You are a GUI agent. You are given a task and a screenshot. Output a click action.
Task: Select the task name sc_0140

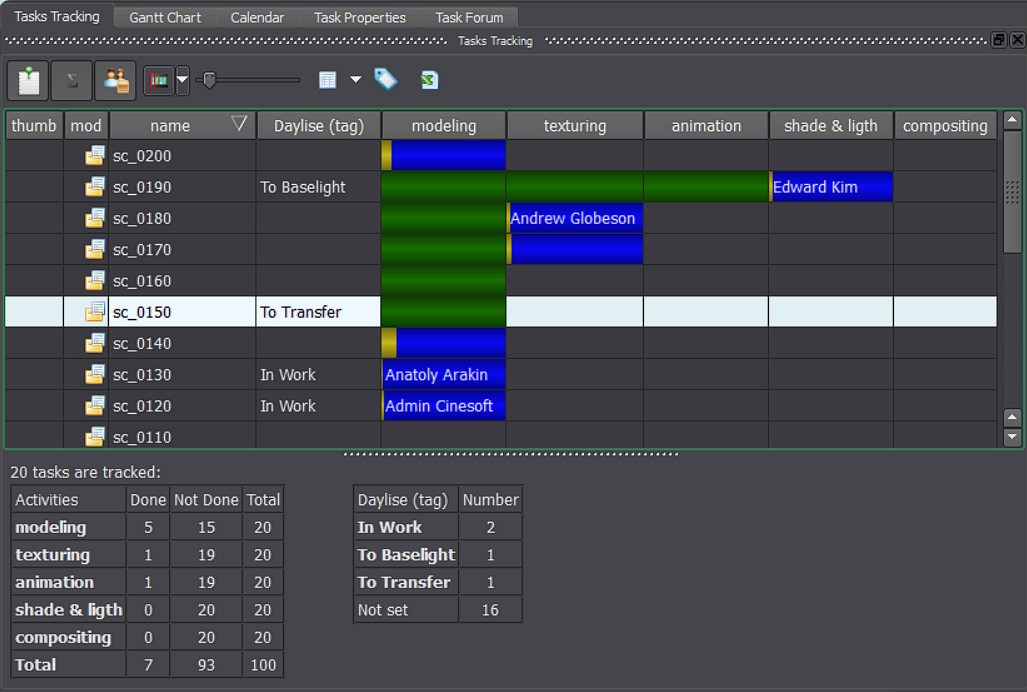click(142, 344)
